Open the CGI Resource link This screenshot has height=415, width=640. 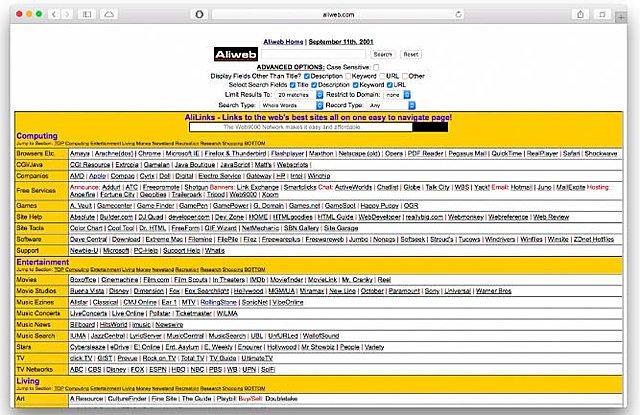click(90, 165)
